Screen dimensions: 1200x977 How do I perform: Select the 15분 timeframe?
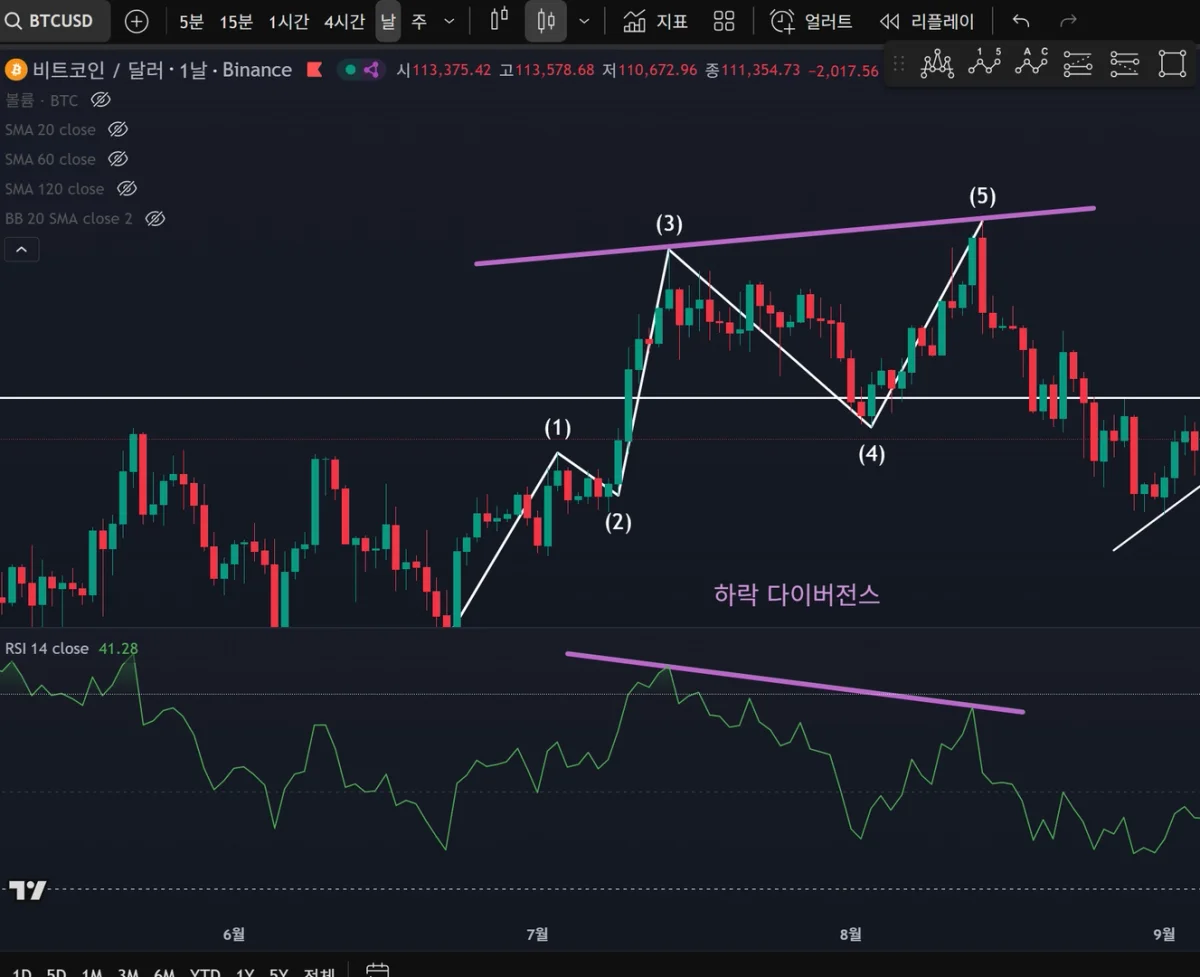(236, 21)
